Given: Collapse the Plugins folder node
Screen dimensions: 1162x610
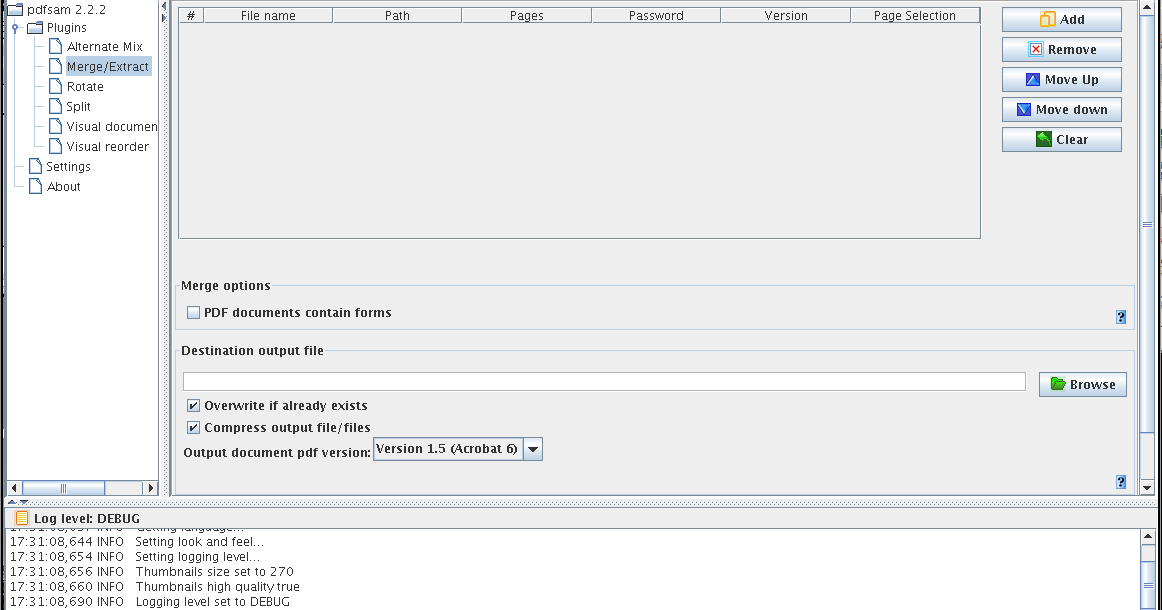Looking at the screenshot, I should tap(15, 28).
